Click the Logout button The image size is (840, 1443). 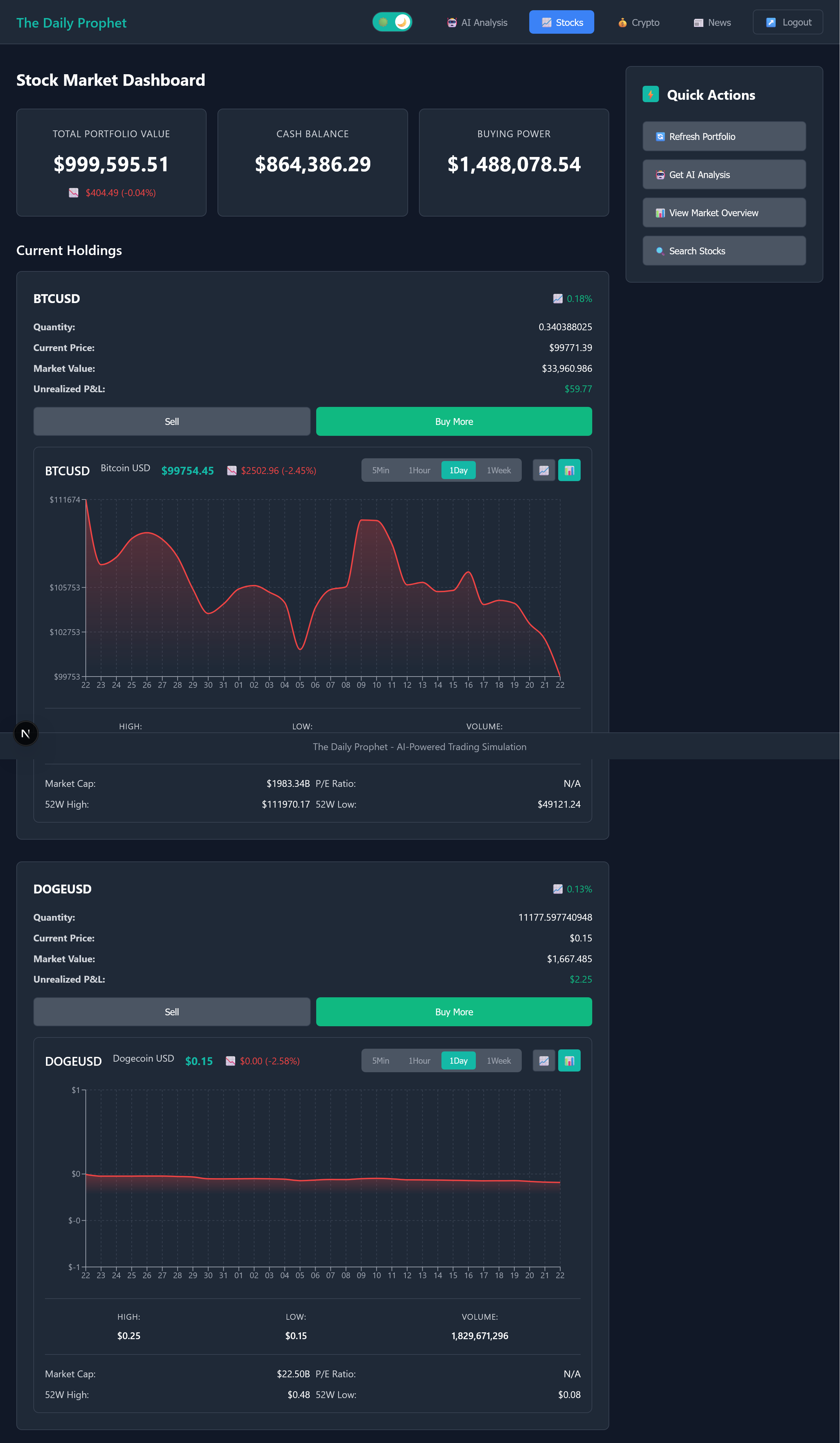(788, 22)
